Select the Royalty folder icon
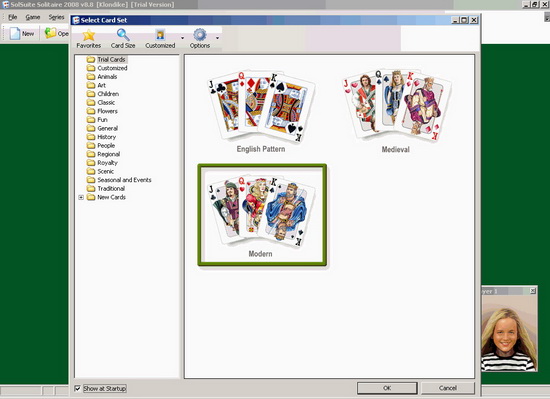This screenshot has width=550, height=399. coord(91,163)
